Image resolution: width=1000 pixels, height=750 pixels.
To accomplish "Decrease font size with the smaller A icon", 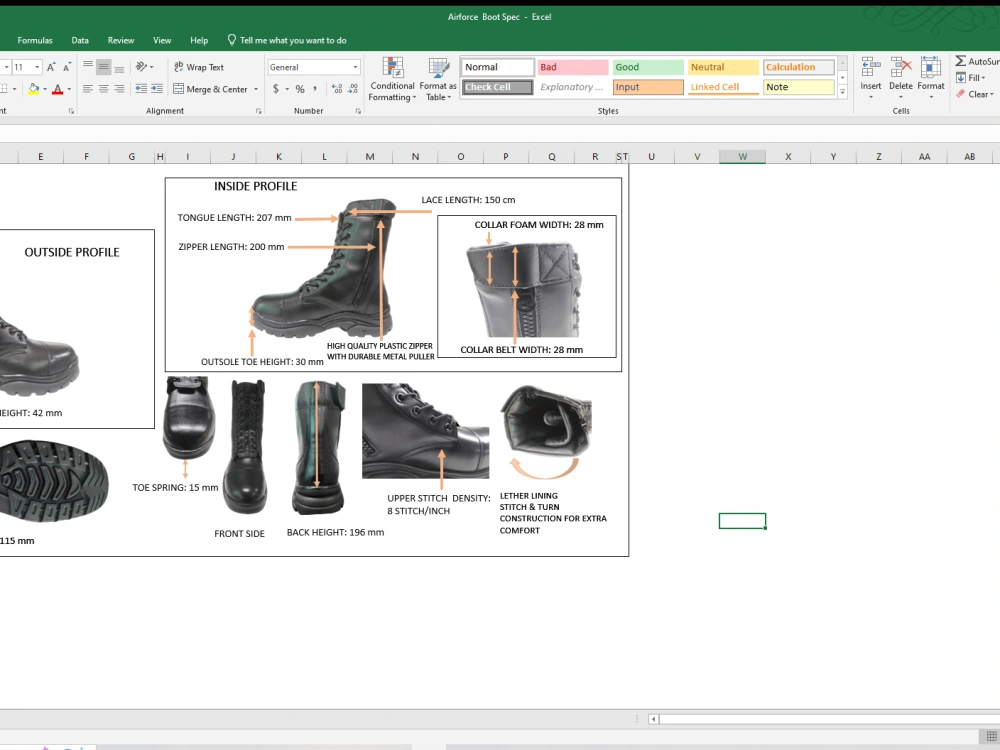I will [66, 67].
